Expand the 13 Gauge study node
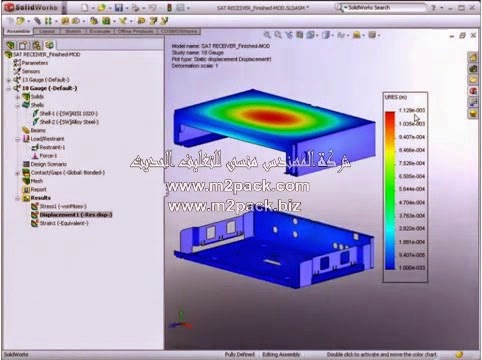482x360 pixels. click(x=9, y=80)
